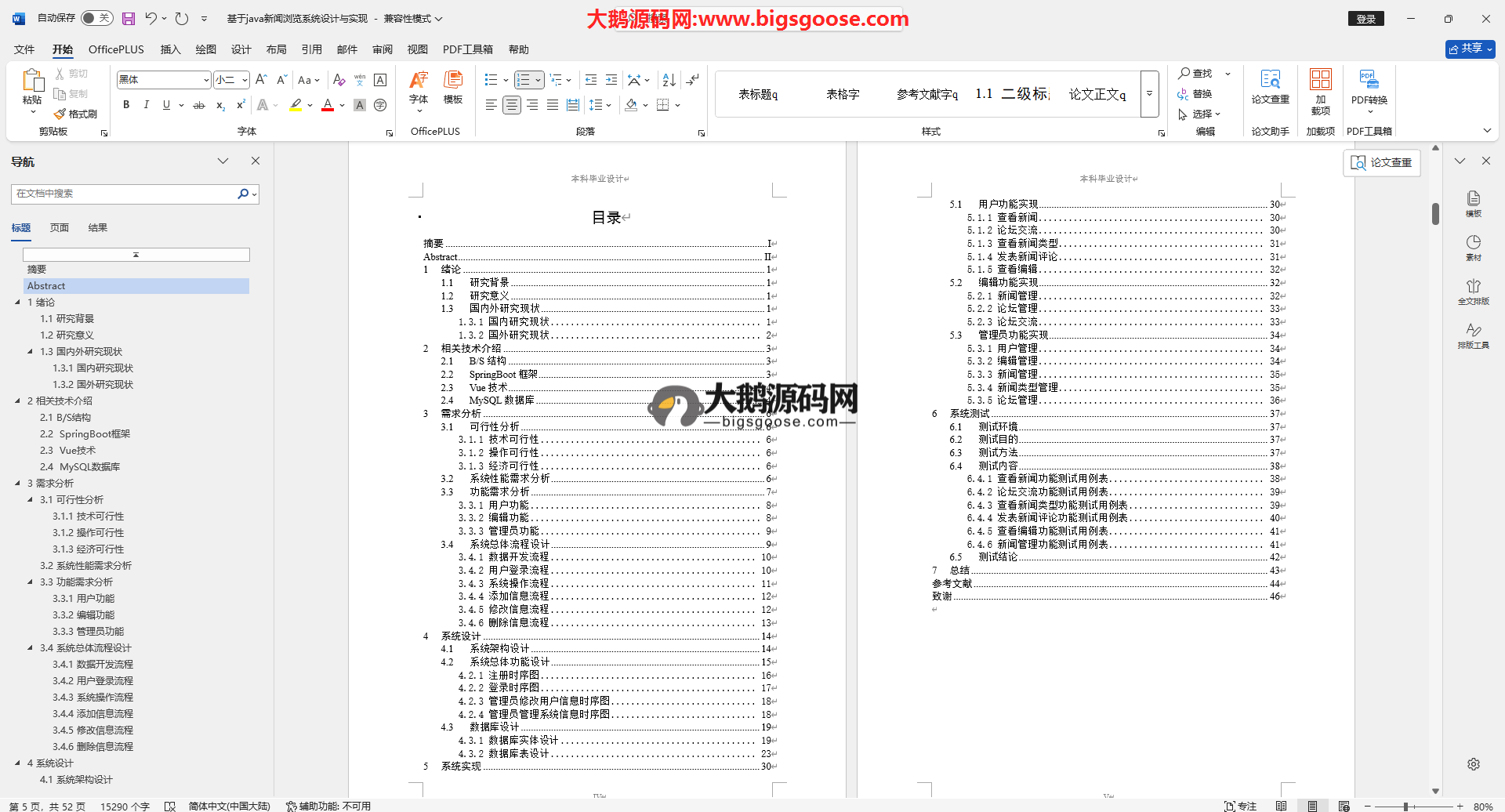Image resolution: width=1505 pixels, height=812 pixels.
Task: Click the 登录 login button
Action: click(1365, 19)
